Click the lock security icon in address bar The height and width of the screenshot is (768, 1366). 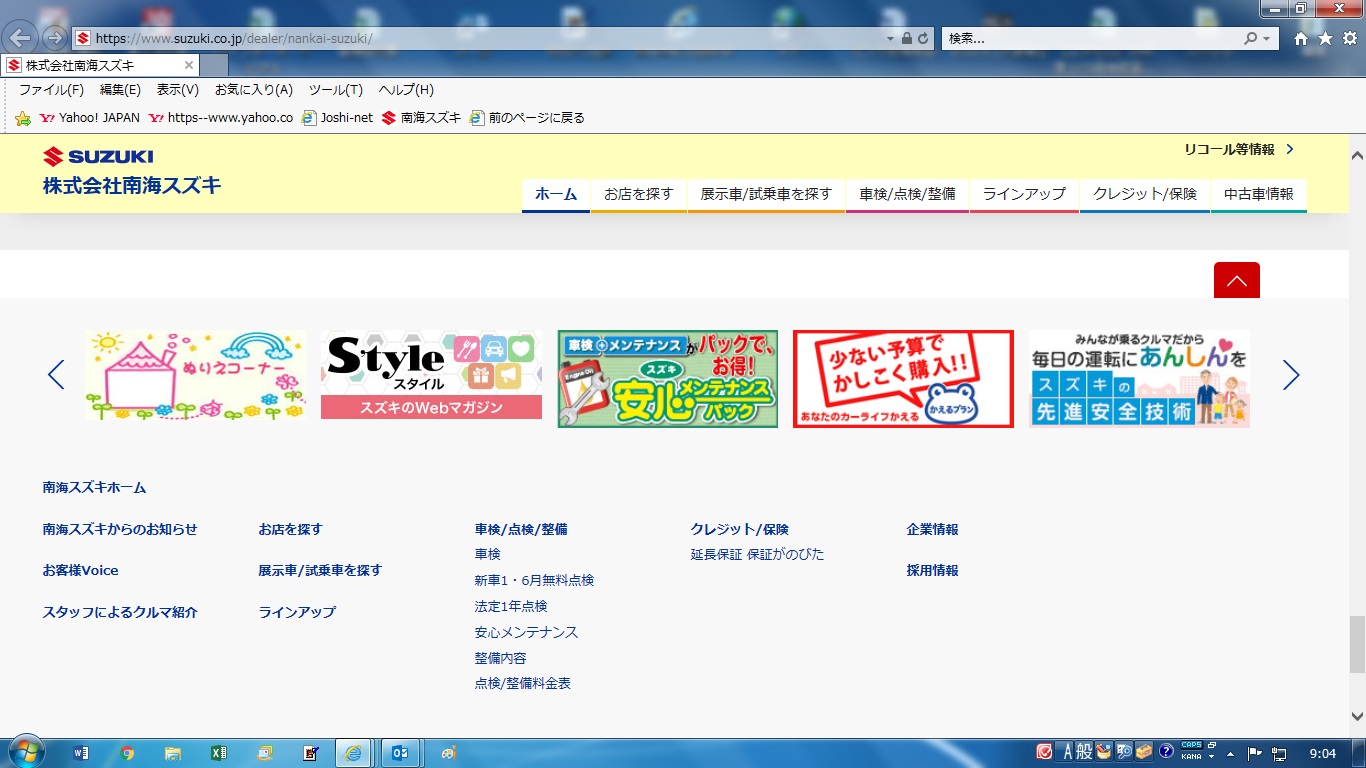pos(906,38)
